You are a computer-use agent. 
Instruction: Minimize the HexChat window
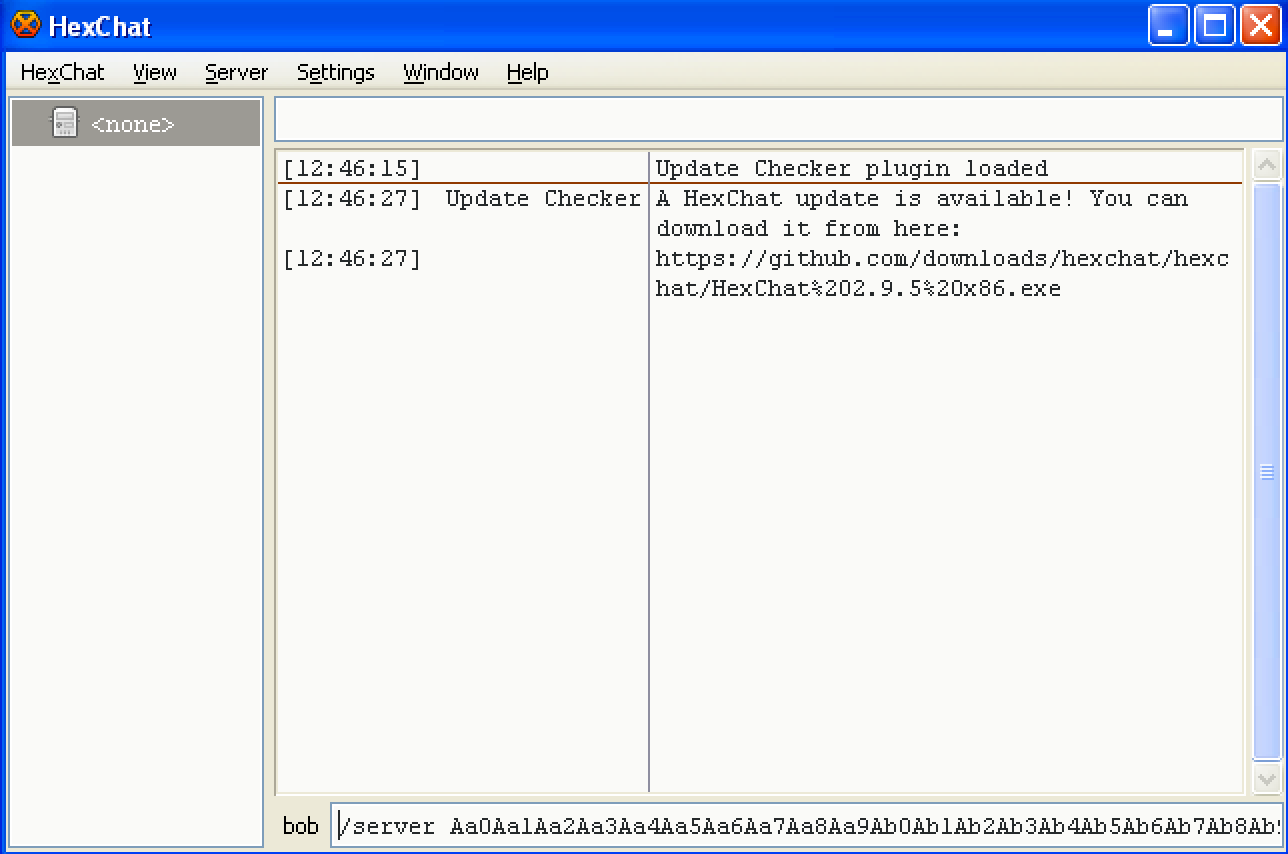click(1167, 25)
